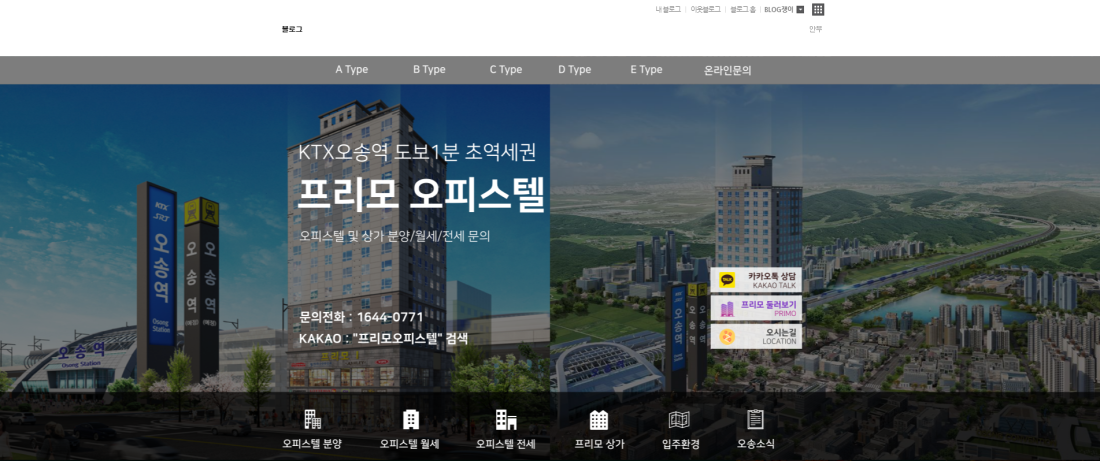
Task: Click 문의전화 : 1644-0771 text
Action: coord(361,317)
